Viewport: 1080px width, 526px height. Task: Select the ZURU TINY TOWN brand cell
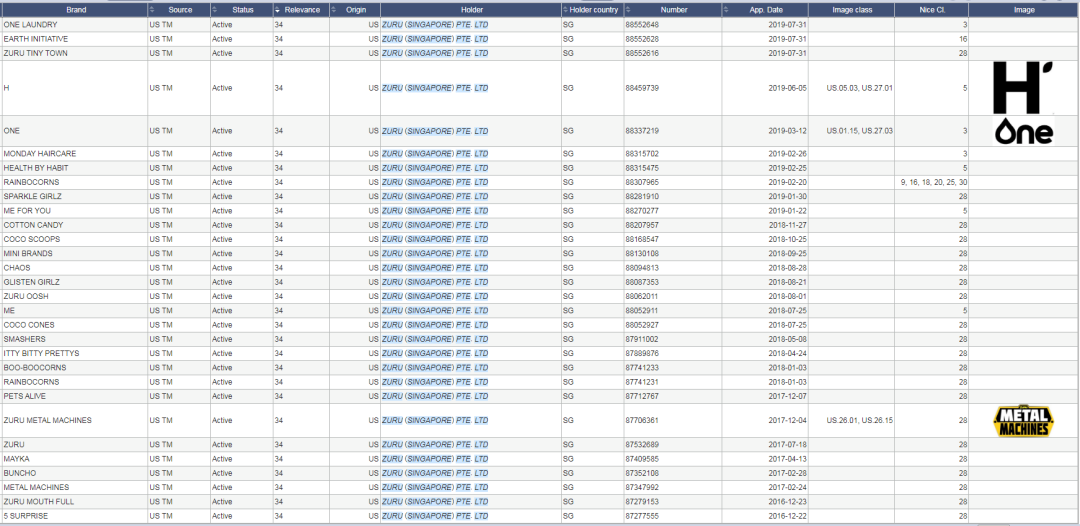click(74, 53)
